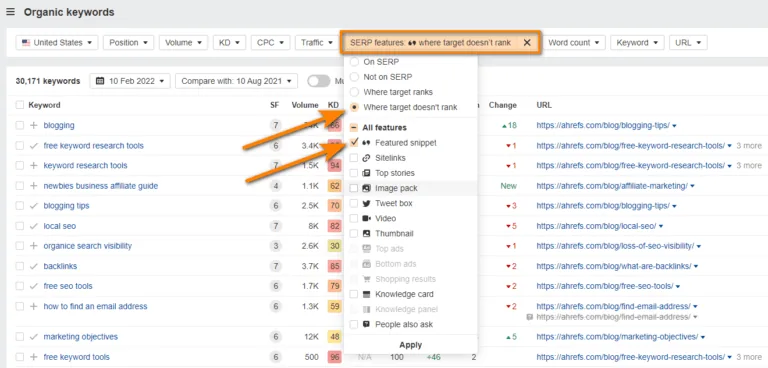Click the SF badge 7 in blogging row

tap(276, 125)
